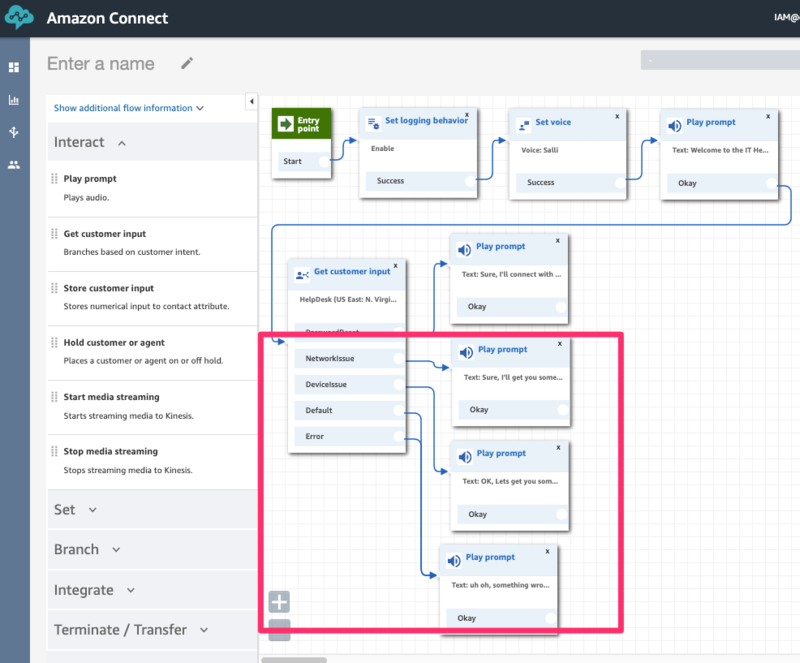
Task: Click the Set voice block icon
Action: point(524,125)
